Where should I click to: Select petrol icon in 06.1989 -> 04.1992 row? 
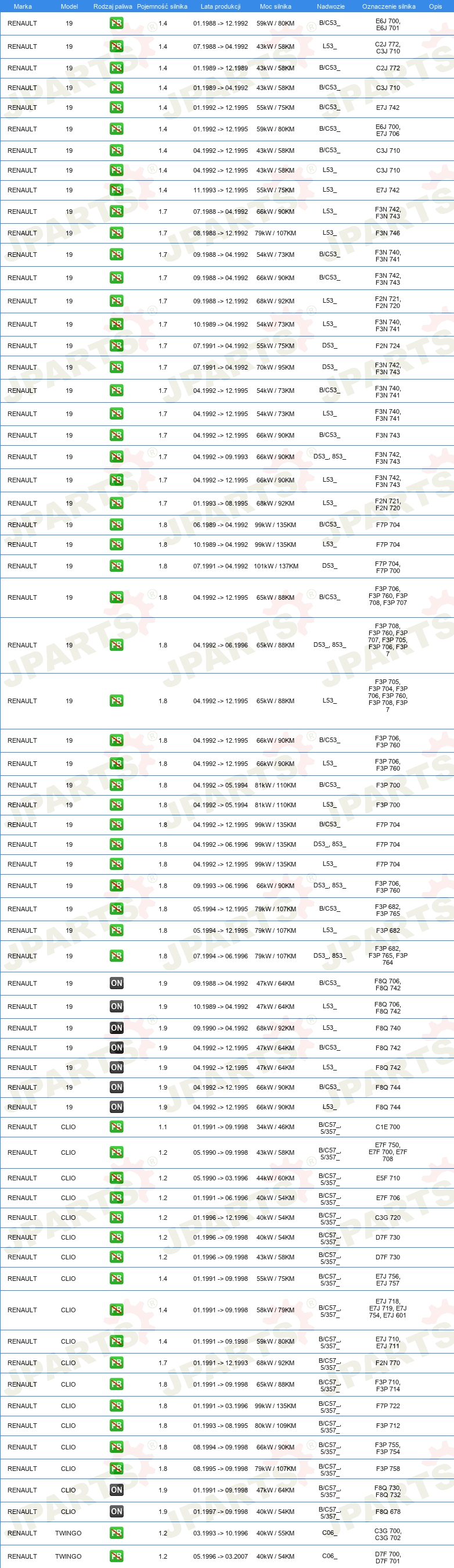coord(116,525)
